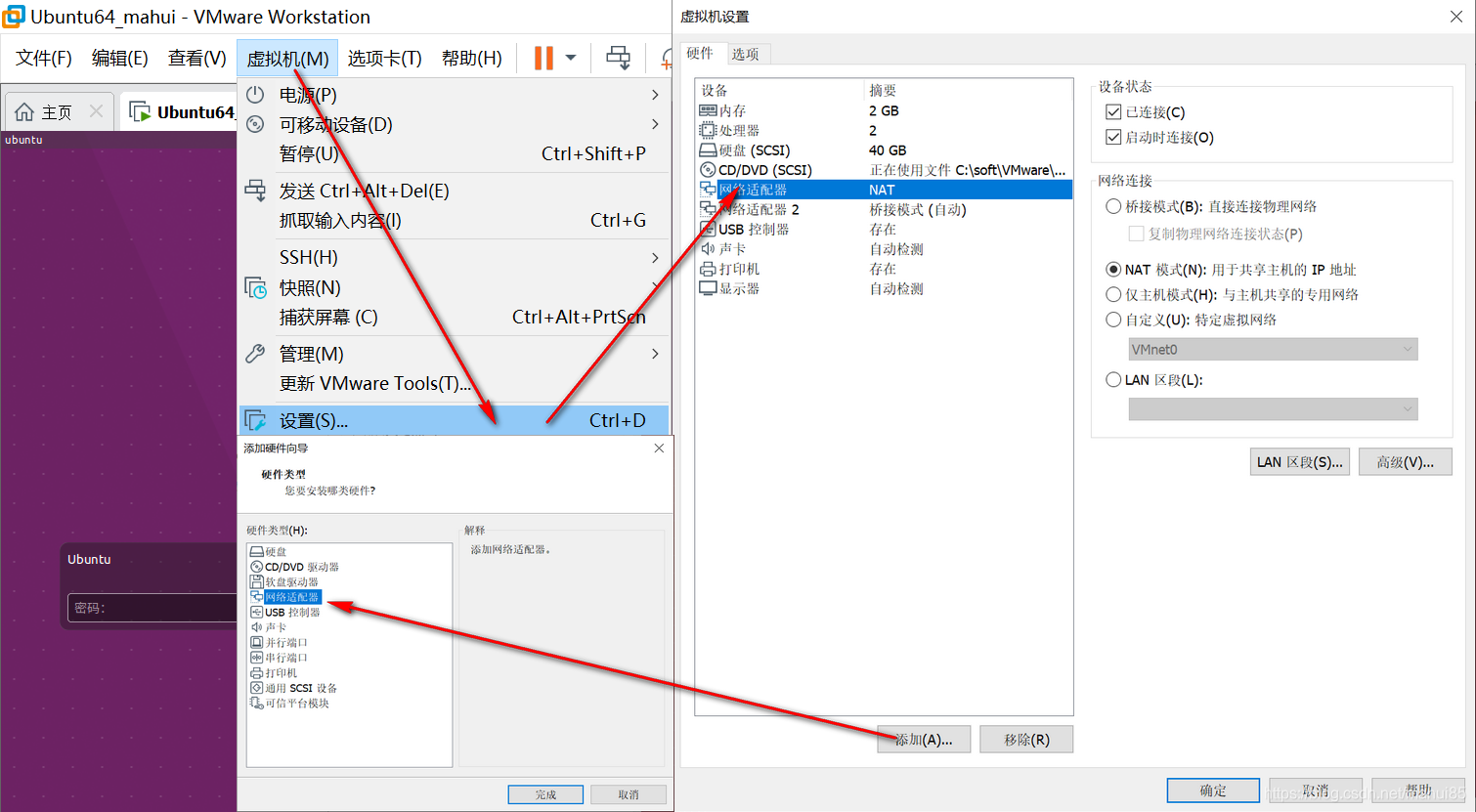1476x812 pixels.
Task: Click the orange pause VM toolbar icon
Action: (543, 58)
